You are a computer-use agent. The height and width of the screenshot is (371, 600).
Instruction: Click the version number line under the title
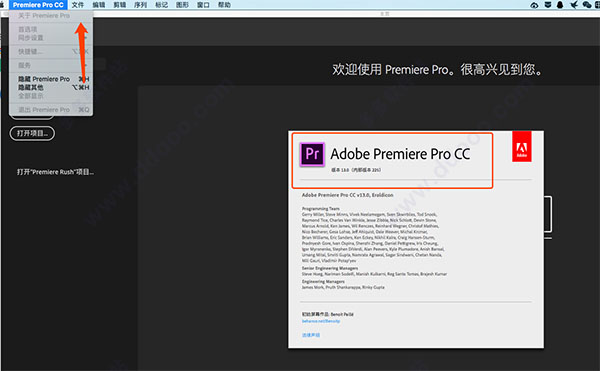pos(356,170)
